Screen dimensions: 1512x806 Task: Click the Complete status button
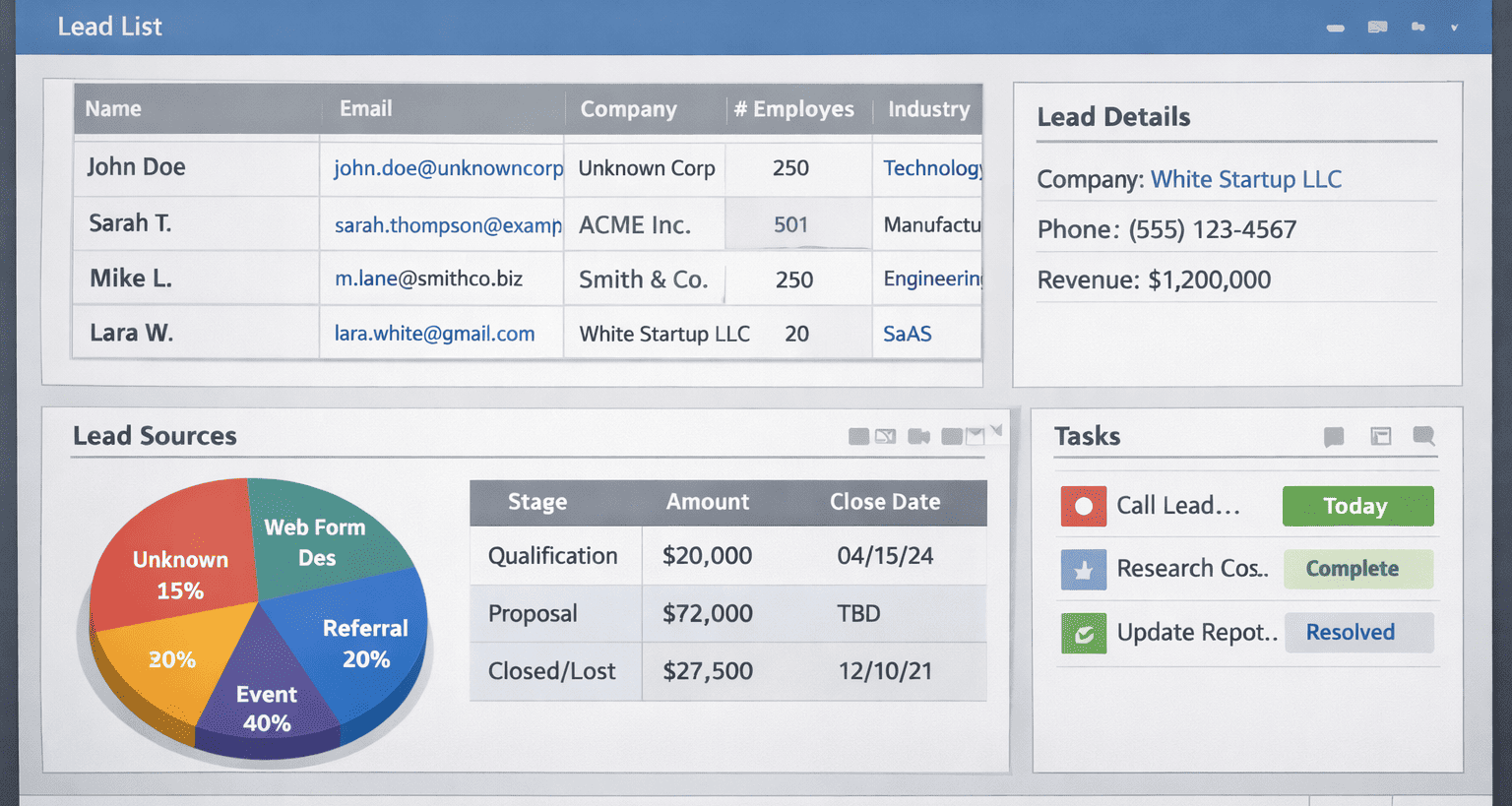(x=1357, y=569)
